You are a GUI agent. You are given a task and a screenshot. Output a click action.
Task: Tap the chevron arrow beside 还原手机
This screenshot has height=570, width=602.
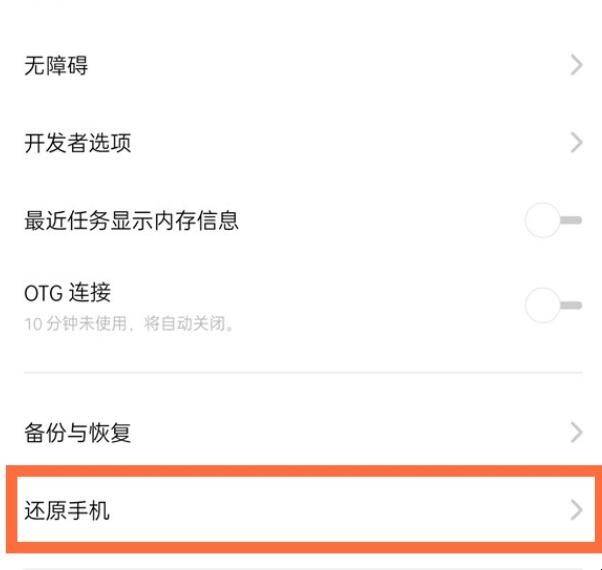tap(576, 510)
